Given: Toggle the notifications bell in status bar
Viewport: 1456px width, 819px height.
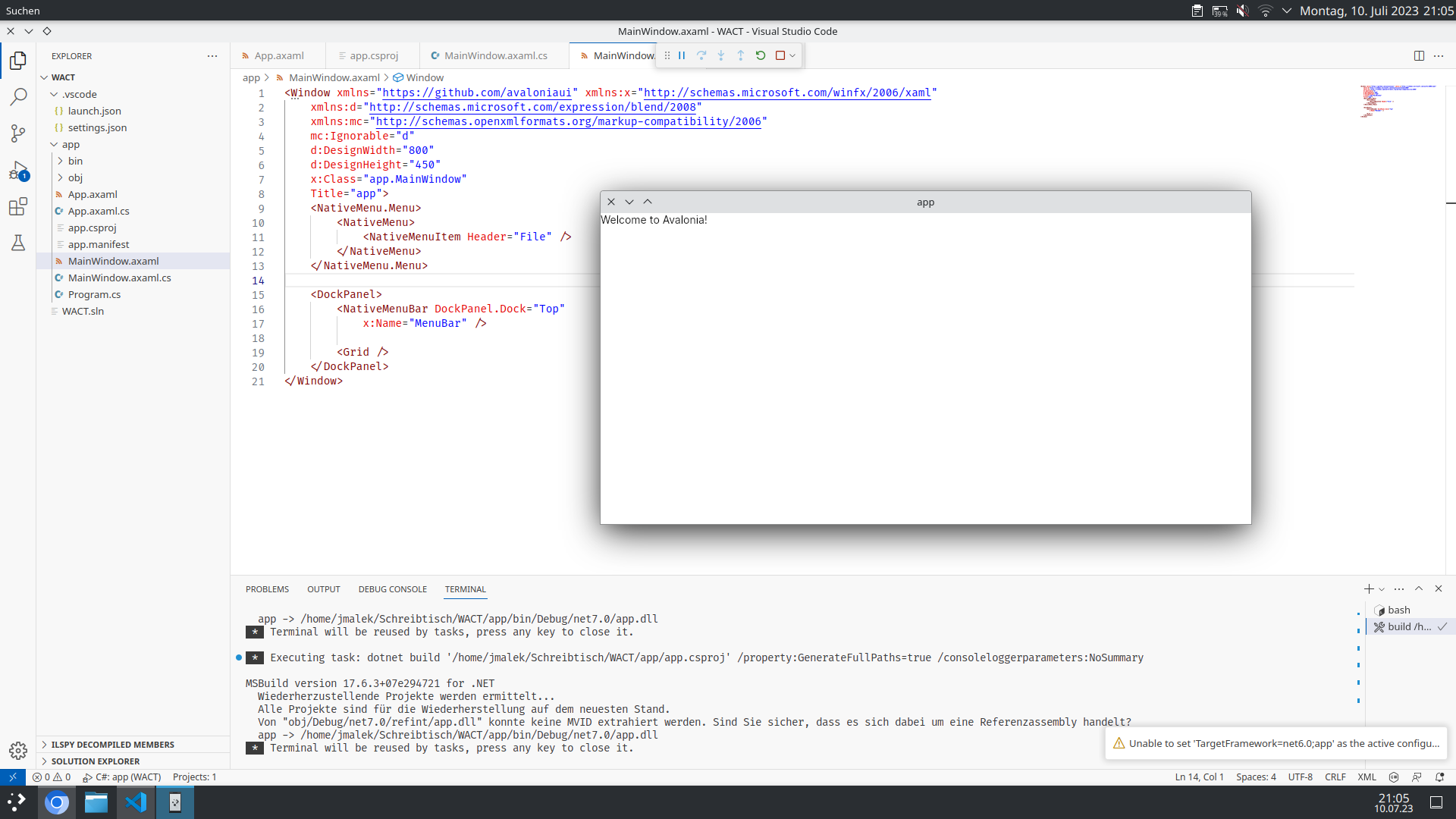Looking at the screenshot, I should [1439, 777].
